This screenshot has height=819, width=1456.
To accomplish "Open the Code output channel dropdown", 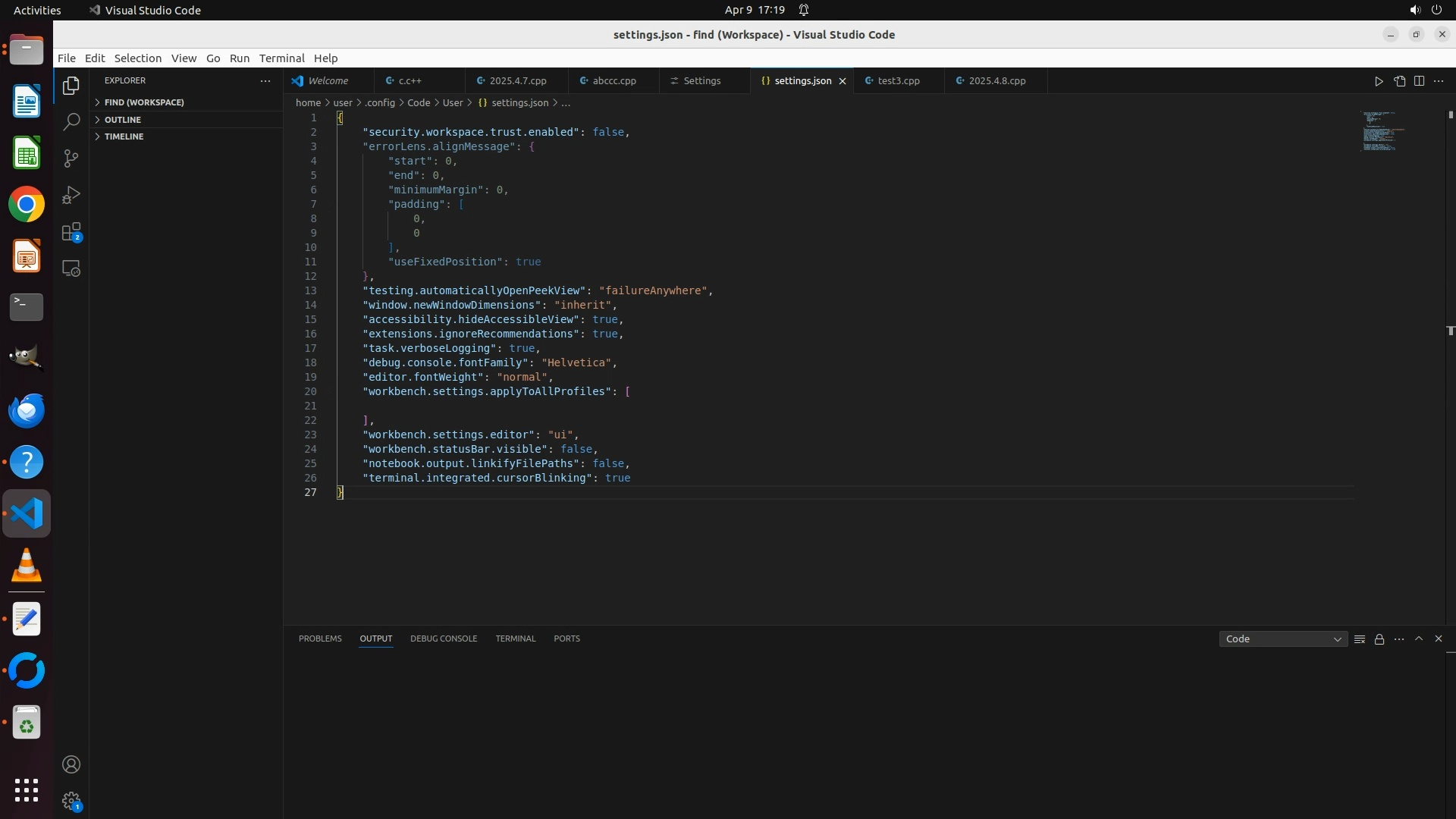I will point(1282,639).
